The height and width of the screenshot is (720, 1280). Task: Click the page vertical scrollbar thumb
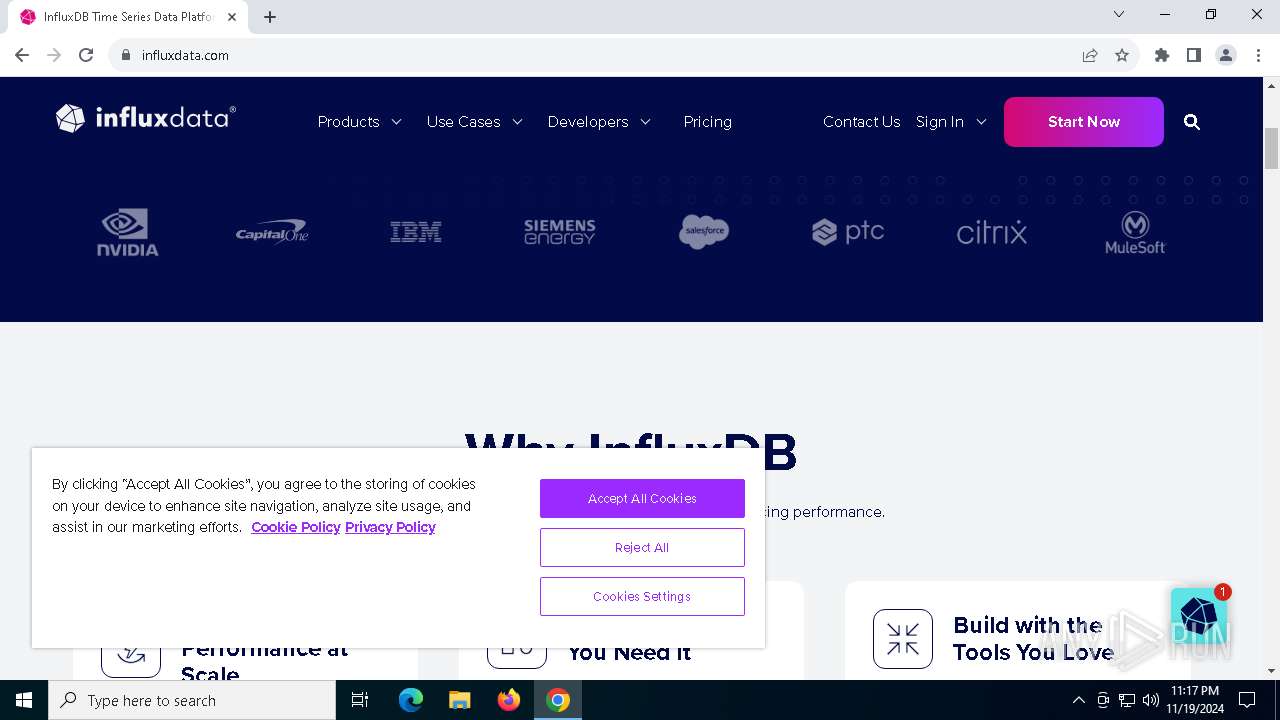pos(1272,149)
